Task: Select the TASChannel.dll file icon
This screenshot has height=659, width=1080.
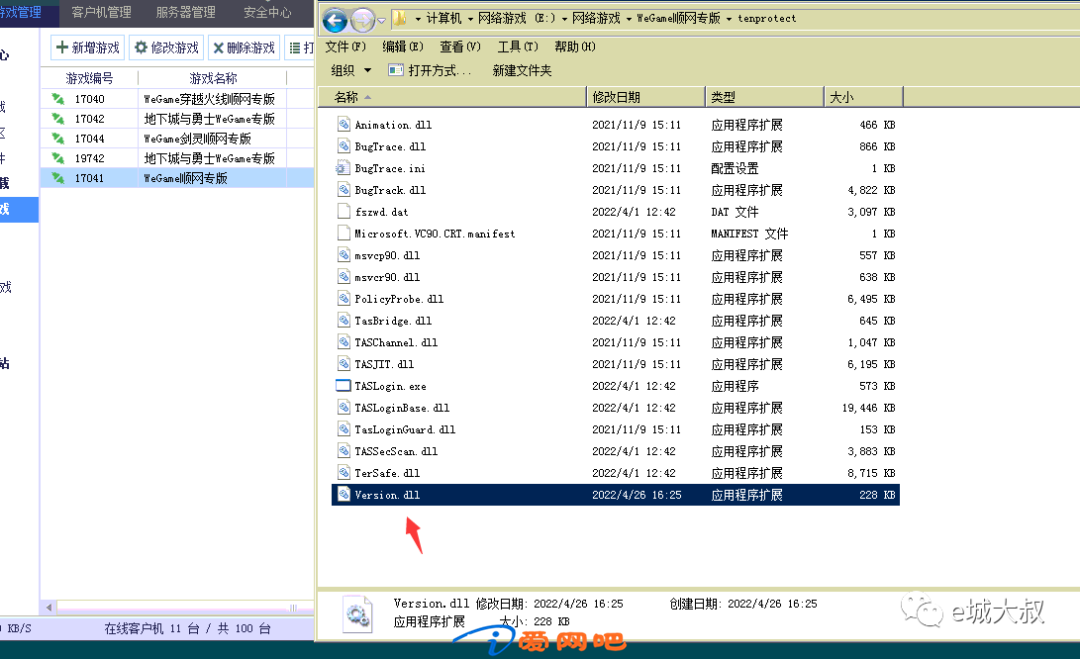Action: 344,342
